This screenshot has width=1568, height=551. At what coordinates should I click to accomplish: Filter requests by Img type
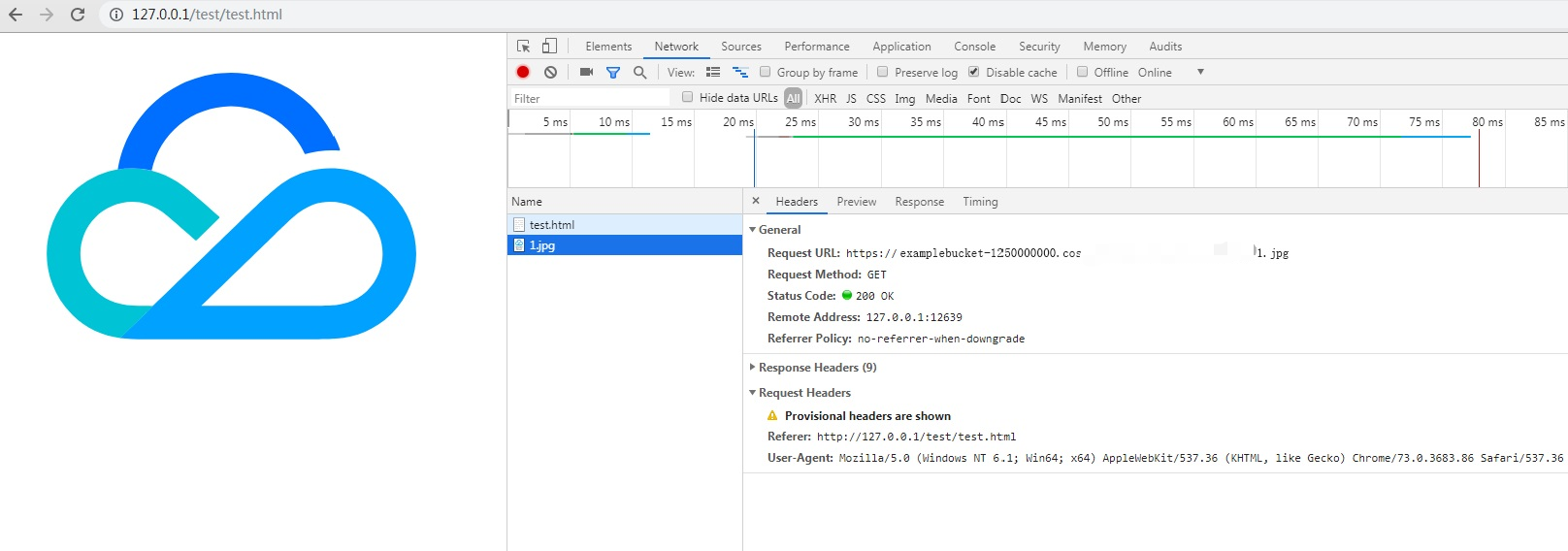tap(904, 99)
